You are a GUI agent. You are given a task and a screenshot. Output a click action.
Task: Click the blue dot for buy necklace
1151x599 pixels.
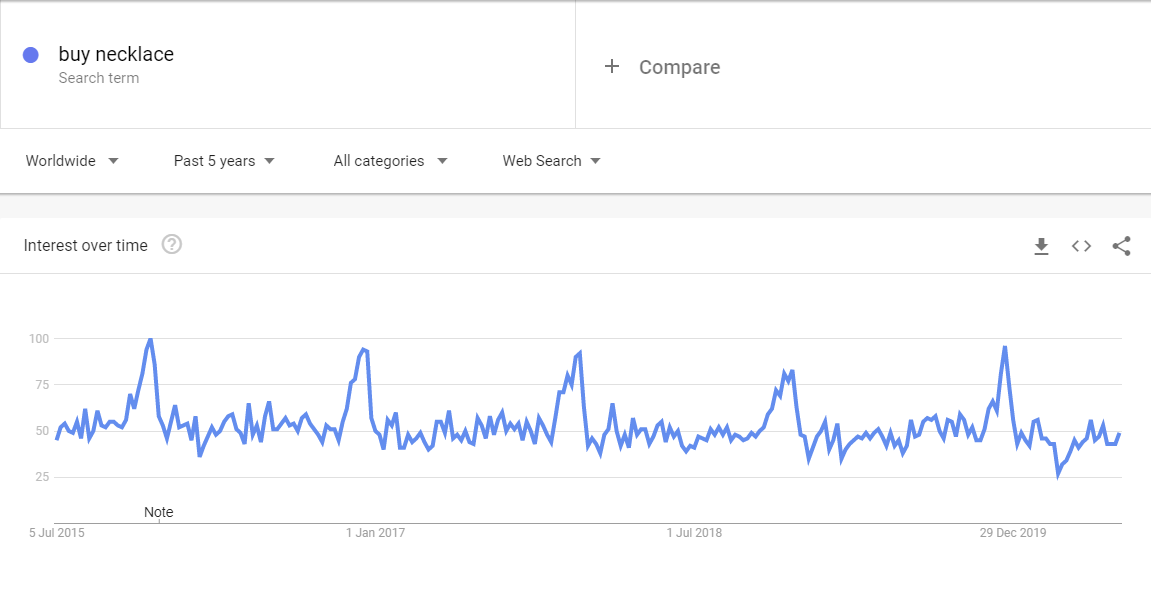tap(31, 55)
